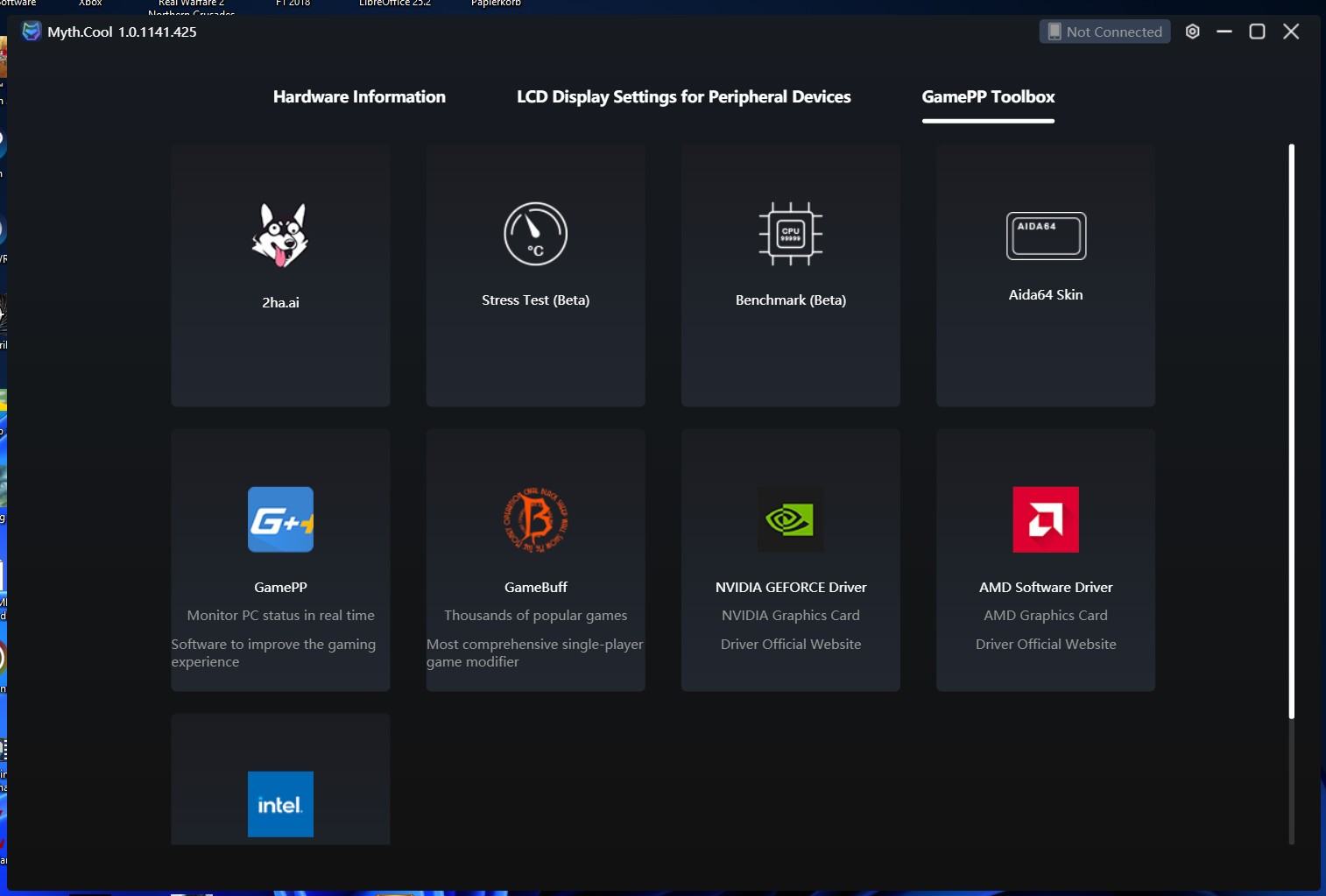Minimize the Myth.Cool window
The height and width of the screenshot is (896, 1326).
pos(1224,32)
